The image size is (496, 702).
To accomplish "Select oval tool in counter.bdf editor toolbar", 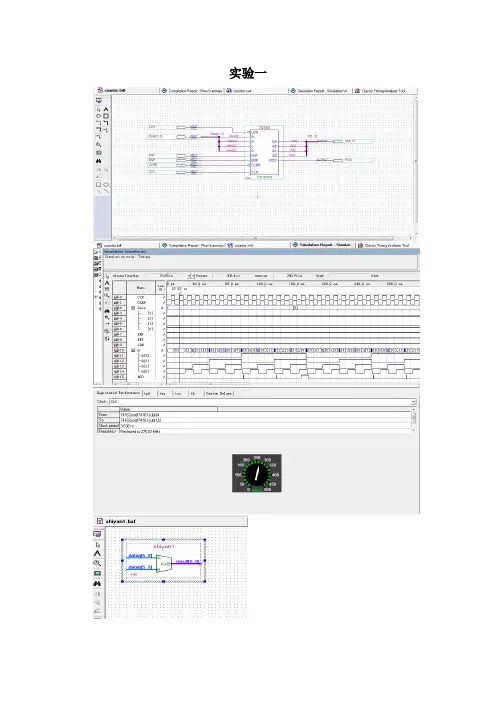I will (106, 184).
